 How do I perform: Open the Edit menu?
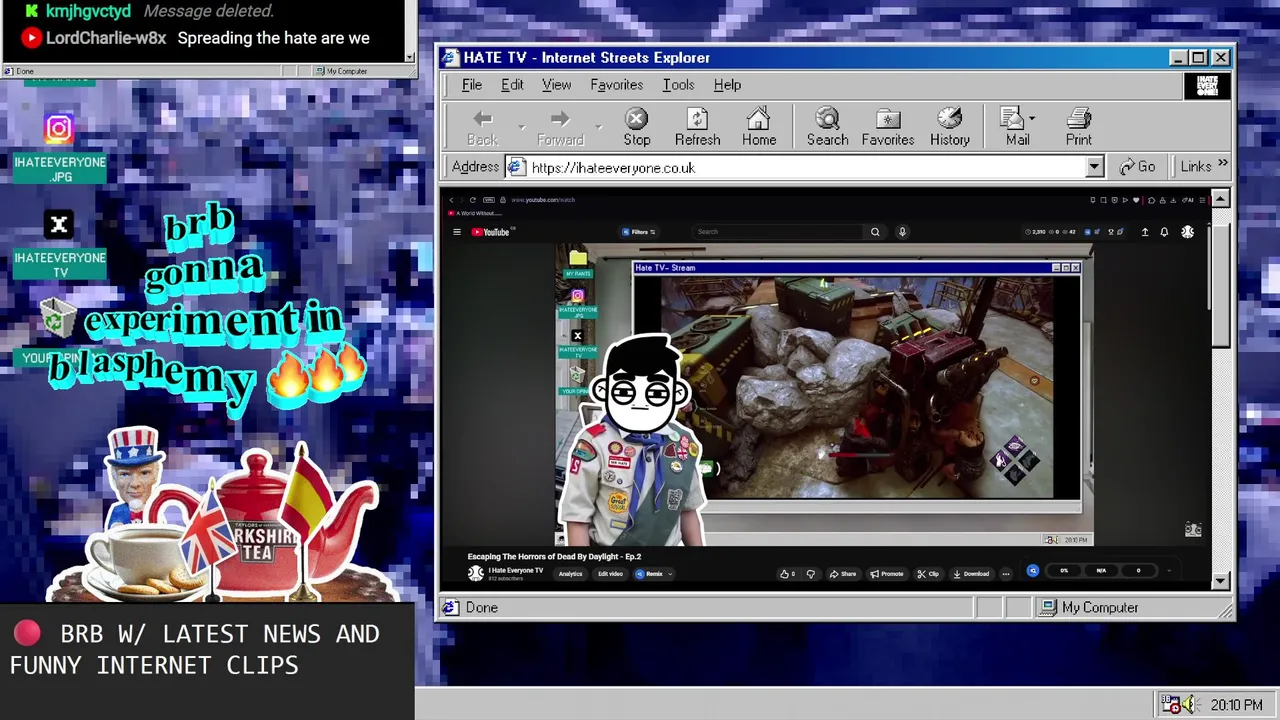coord(512,85)
